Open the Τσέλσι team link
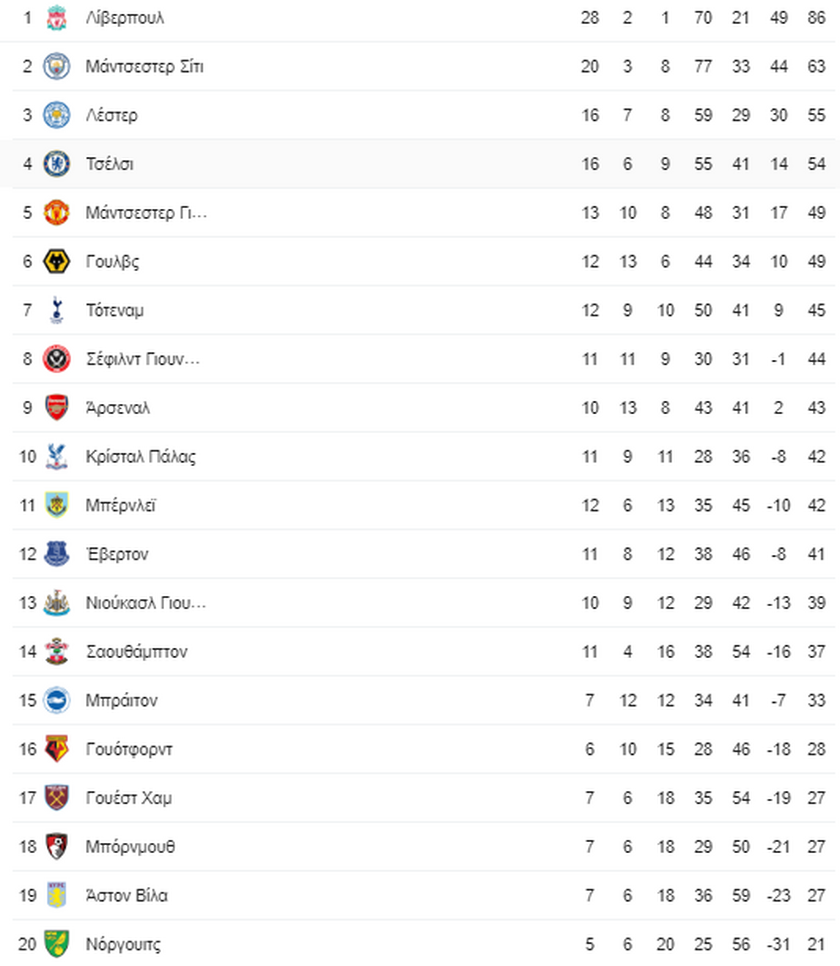 (109, 164)
